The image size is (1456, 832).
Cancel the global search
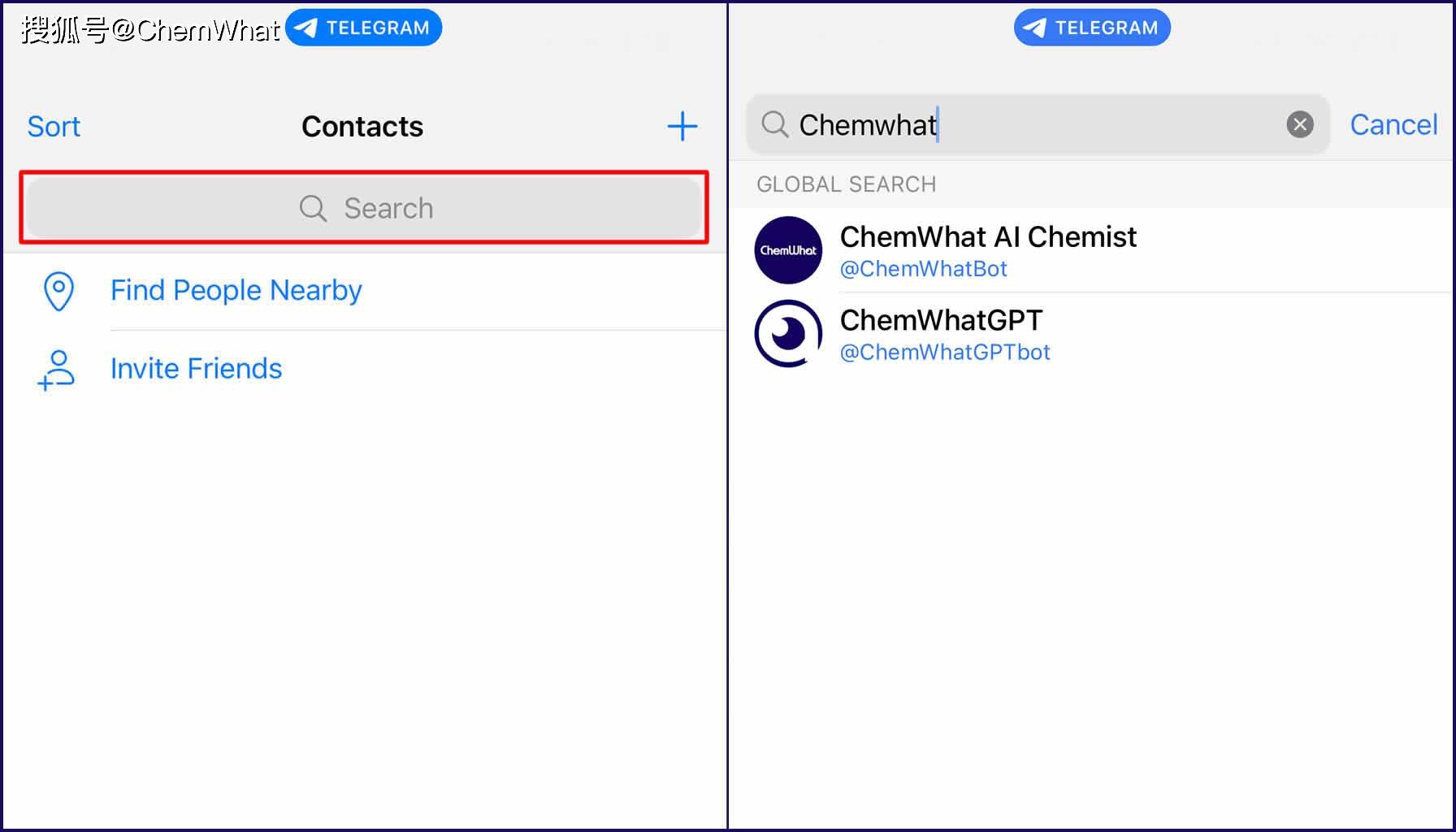click(1393, 125)
